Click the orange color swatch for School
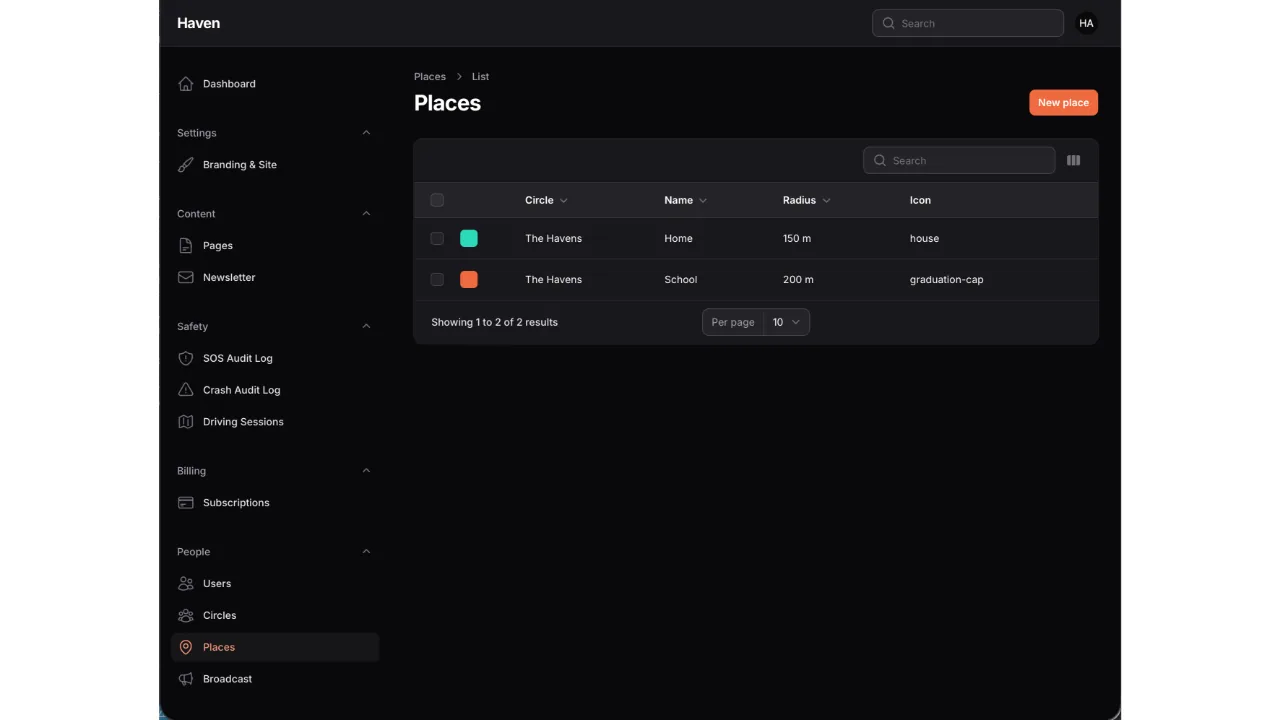This screenshot has width=1280, height=720. pyautogui.click(x=469, y=280)
